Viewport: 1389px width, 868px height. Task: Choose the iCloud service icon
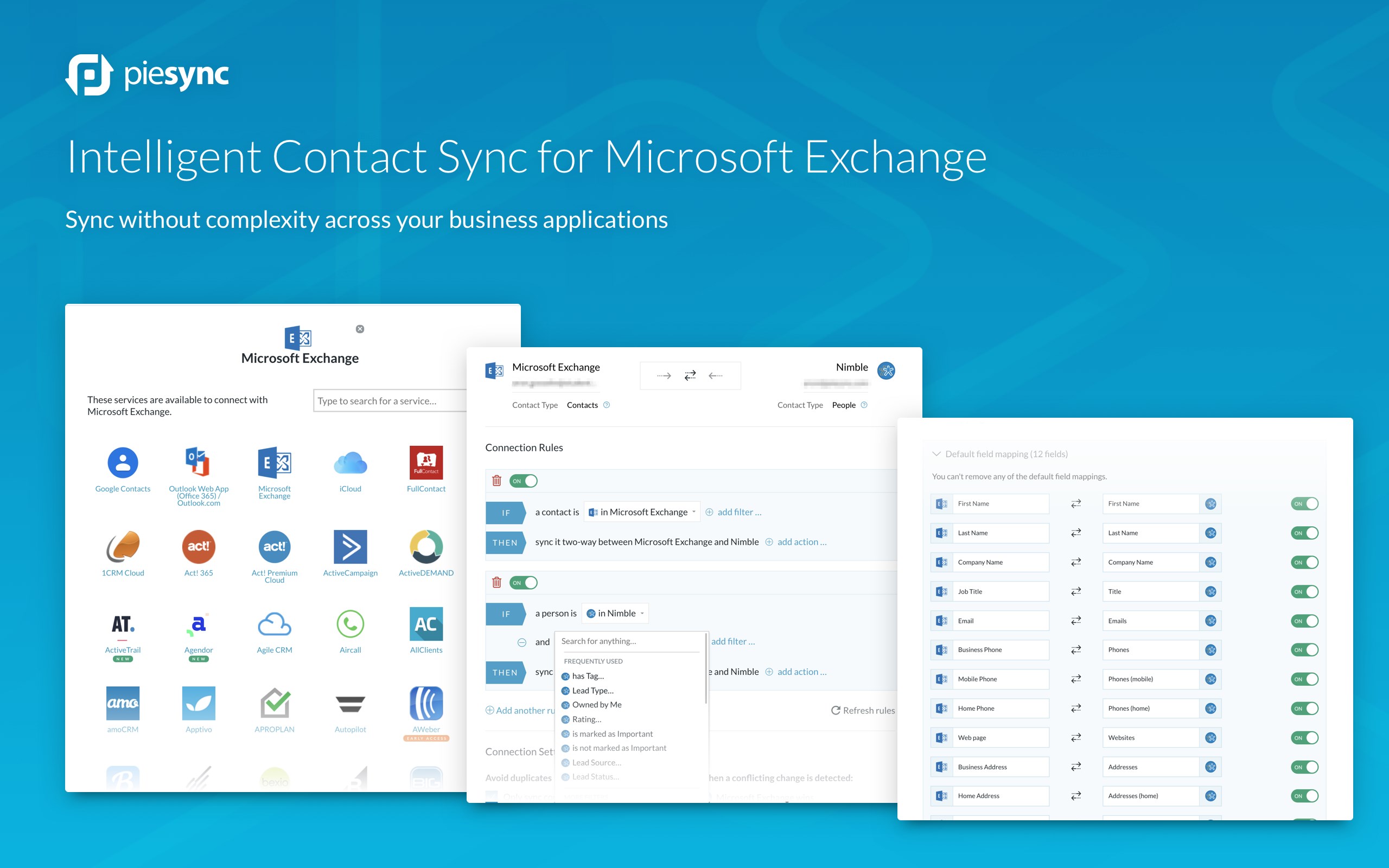[x=350, y=463]
